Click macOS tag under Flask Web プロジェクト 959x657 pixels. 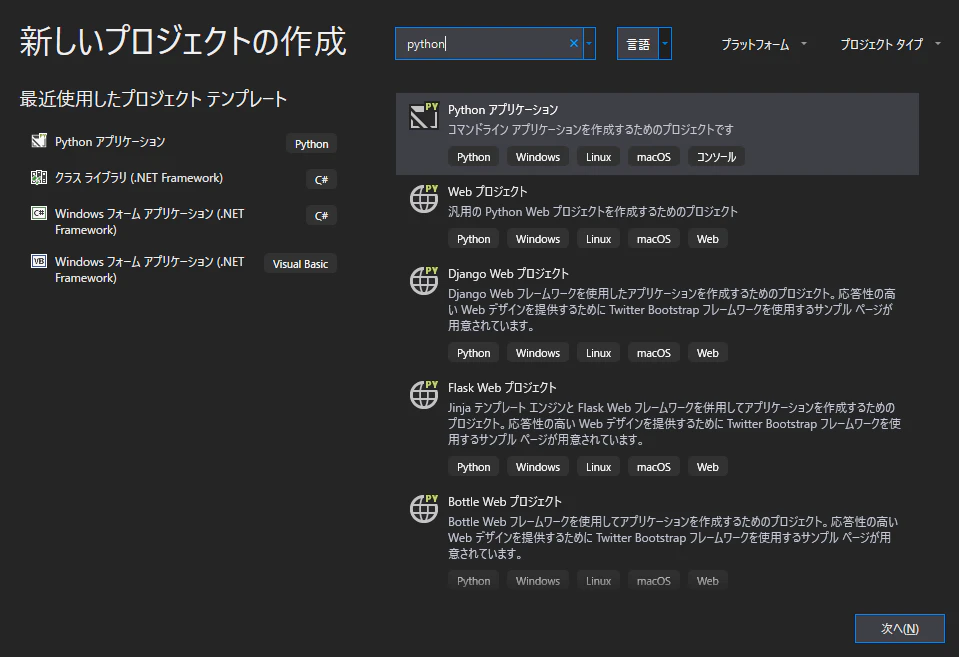[653, 467]
